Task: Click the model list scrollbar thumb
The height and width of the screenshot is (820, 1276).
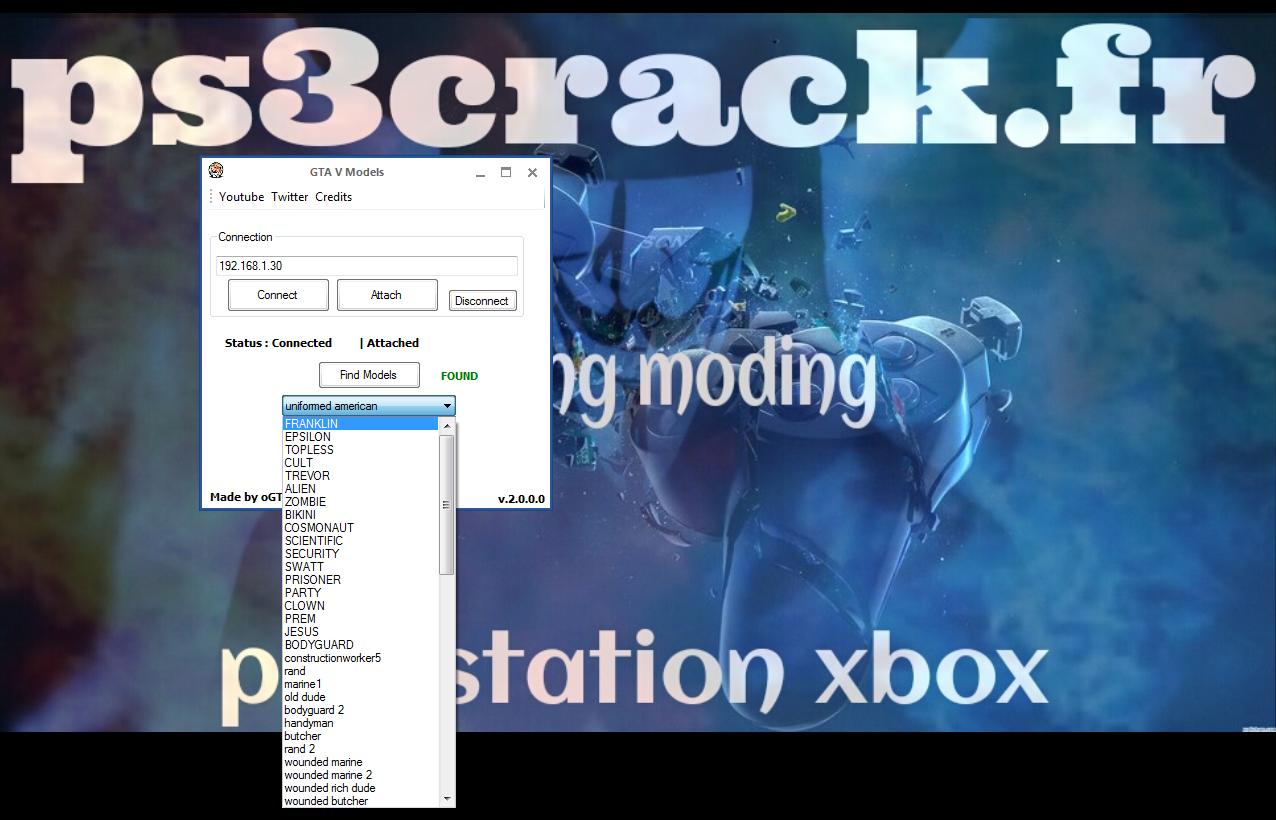Action: [447, 505]
